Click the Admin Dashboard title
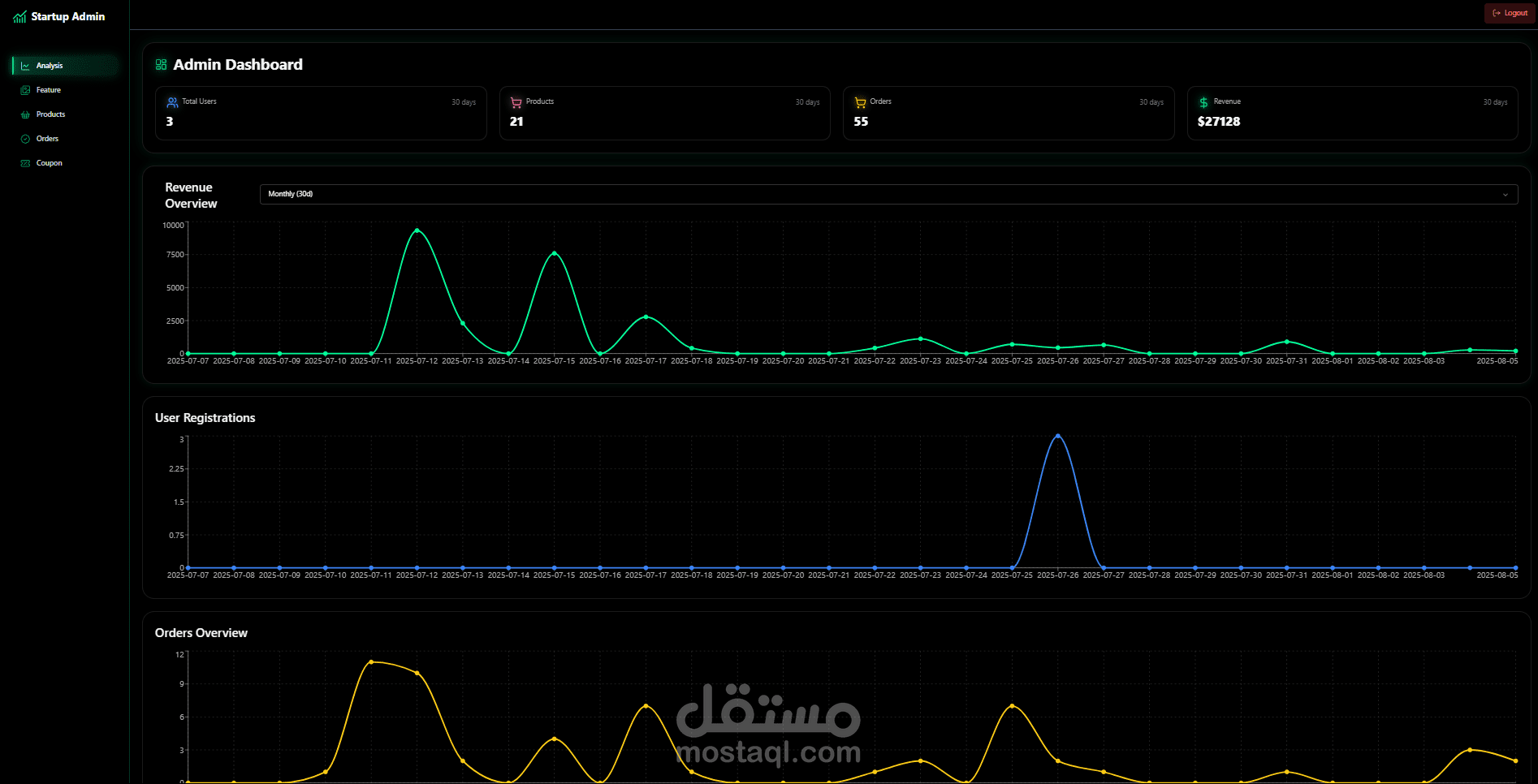The height and width of the screenshot is (784, 1538). (x=238, y=65)
